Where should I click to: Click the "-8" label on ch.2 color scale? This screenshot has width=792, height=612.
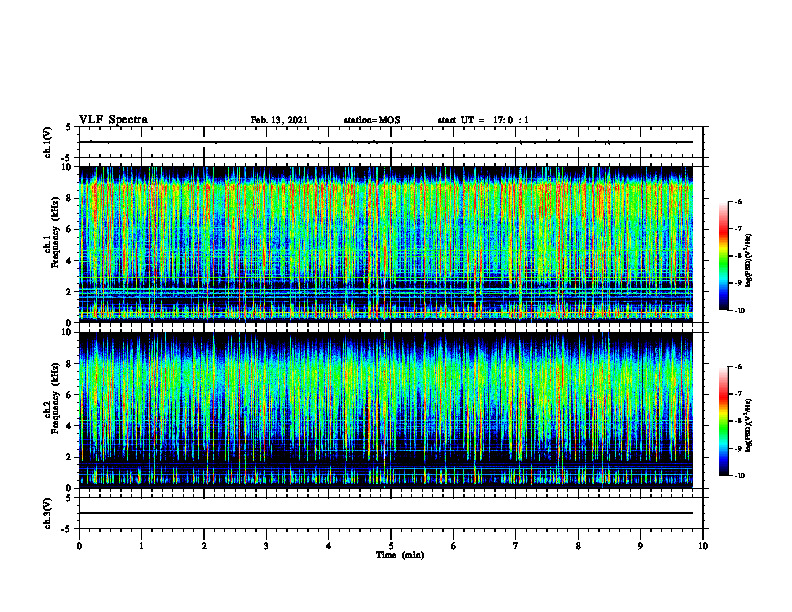point(738,421)
